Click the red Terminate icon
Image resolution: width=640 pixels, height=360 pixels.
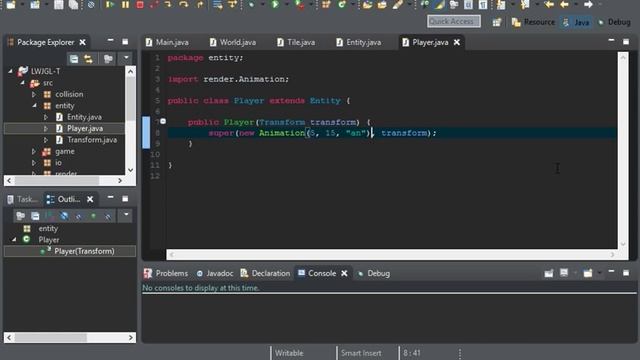click(140, 5)
